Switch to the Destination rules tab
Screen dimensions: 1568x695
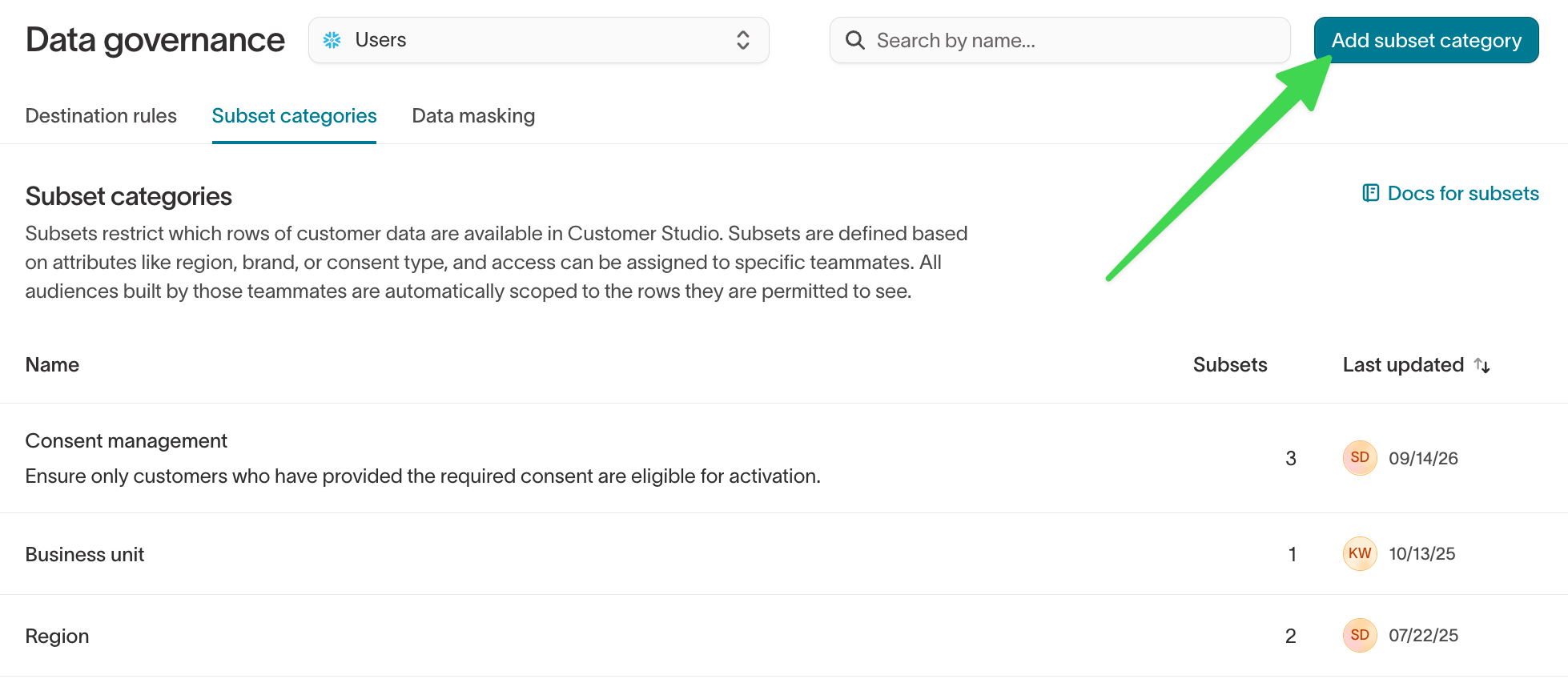coord(101,116)
